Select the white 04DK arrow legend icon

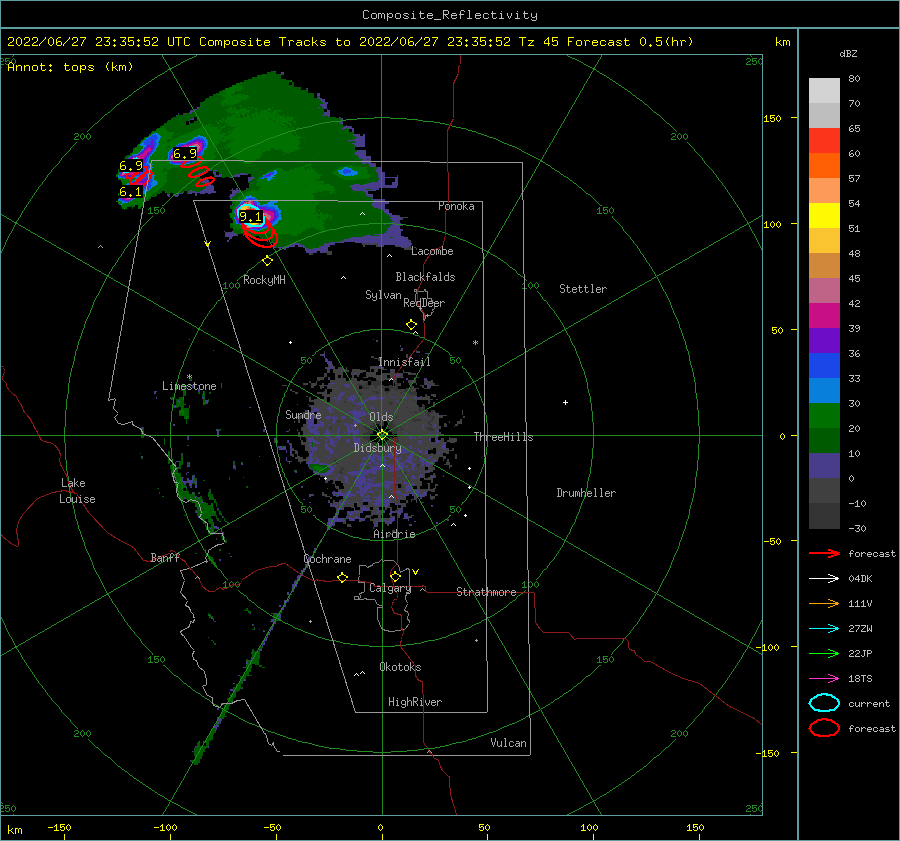[824, 579]
